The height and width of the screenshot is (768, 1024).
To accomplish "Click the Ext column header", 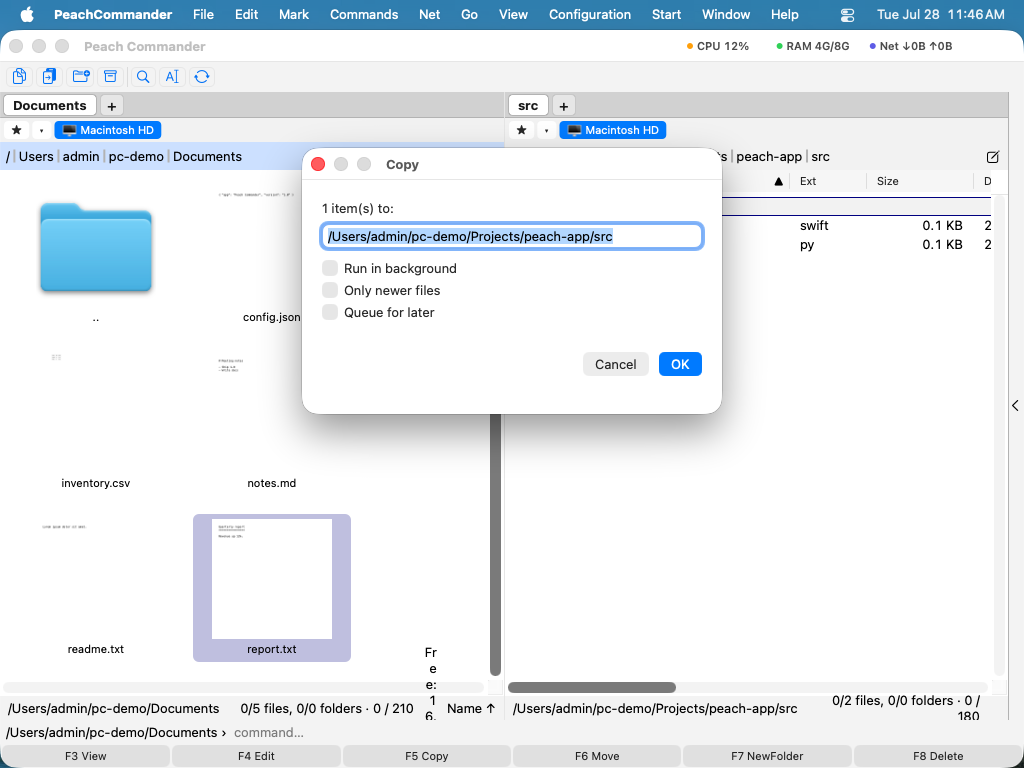I will tap(808, 182).
